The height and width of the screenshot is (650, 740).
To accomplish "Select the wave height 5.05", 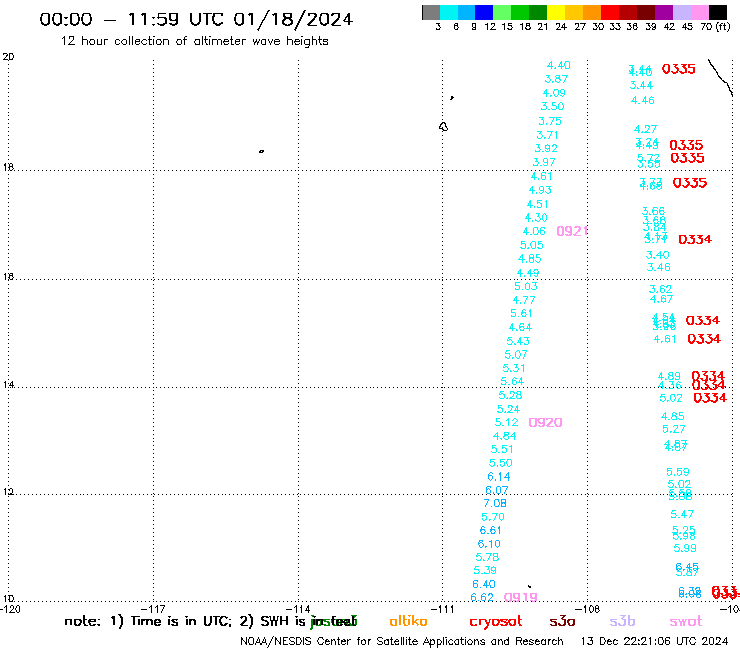I will point(531,245).
